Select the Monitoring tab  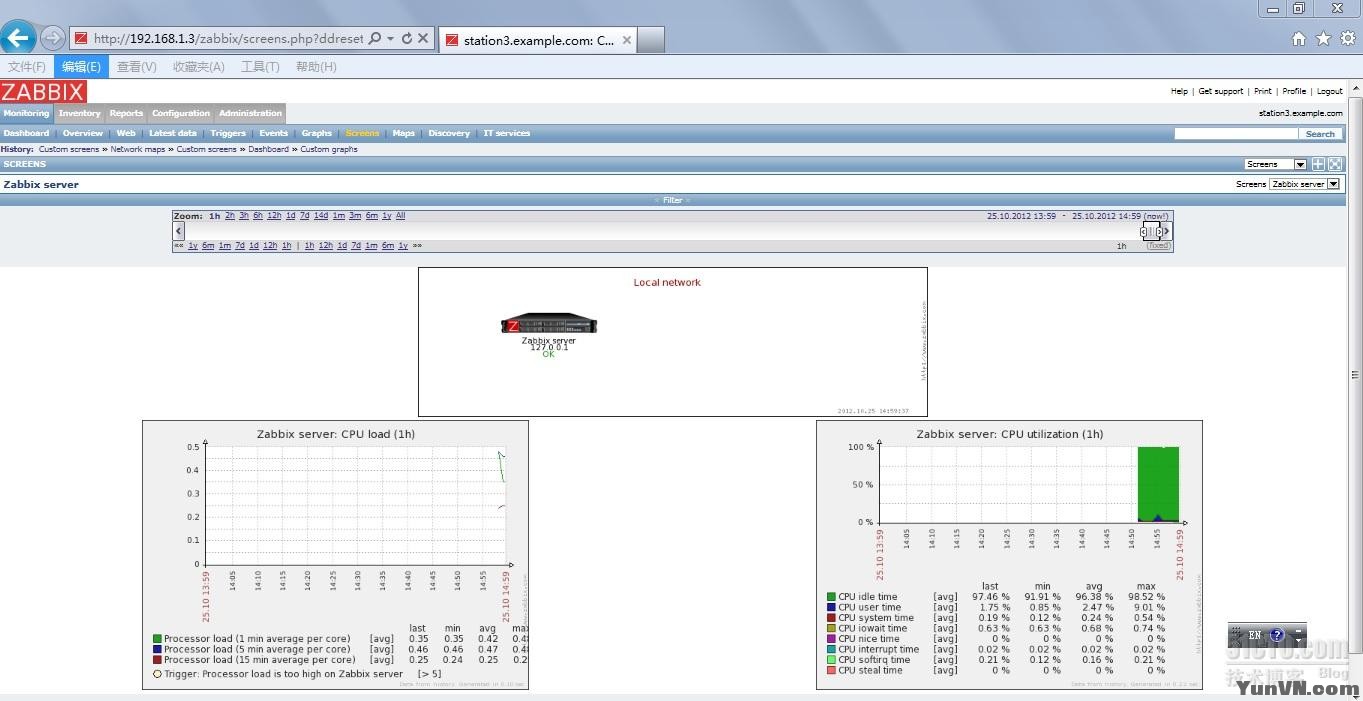(26, 114)
